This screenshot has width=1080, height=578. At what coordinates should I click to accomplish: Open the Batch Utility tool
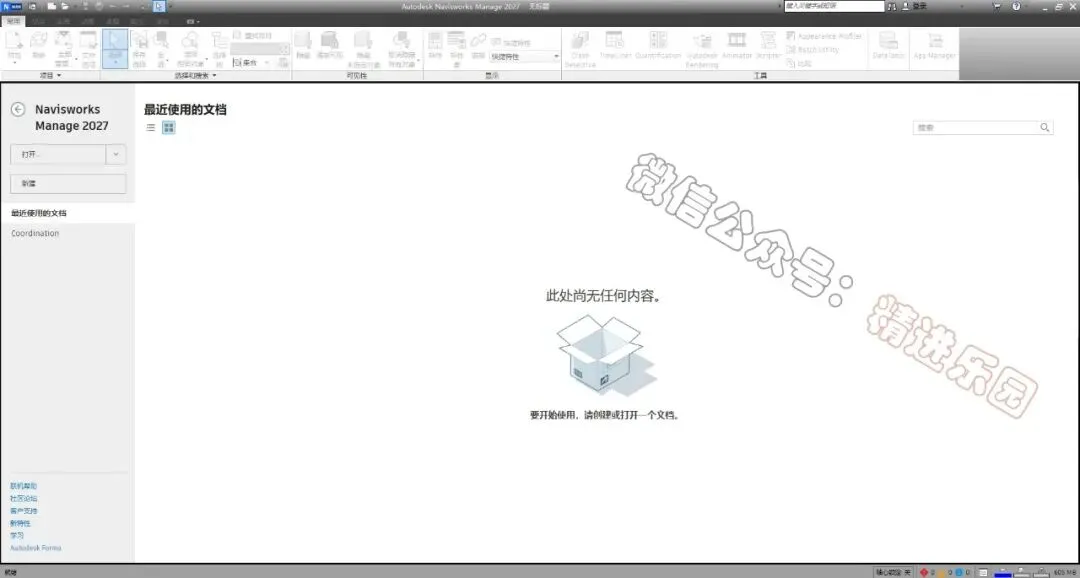tap(813, 50)
